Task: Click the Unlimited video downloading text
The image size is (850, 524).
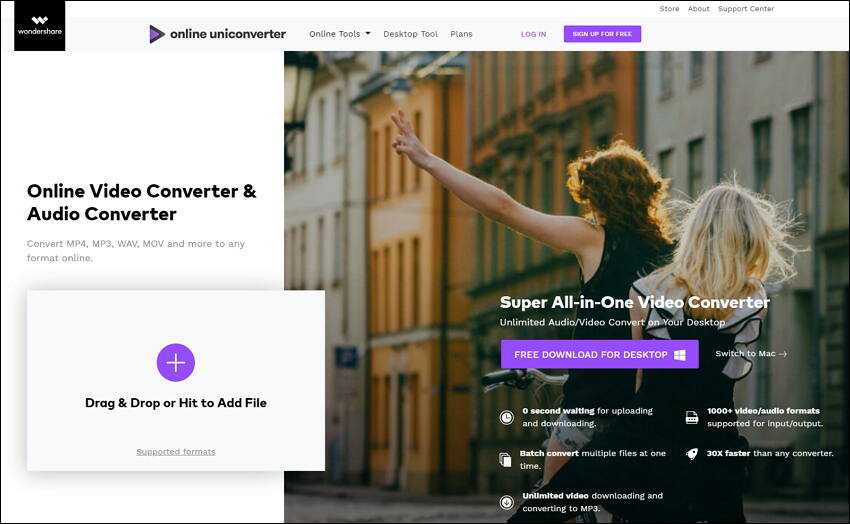Action: pos(592,502)
